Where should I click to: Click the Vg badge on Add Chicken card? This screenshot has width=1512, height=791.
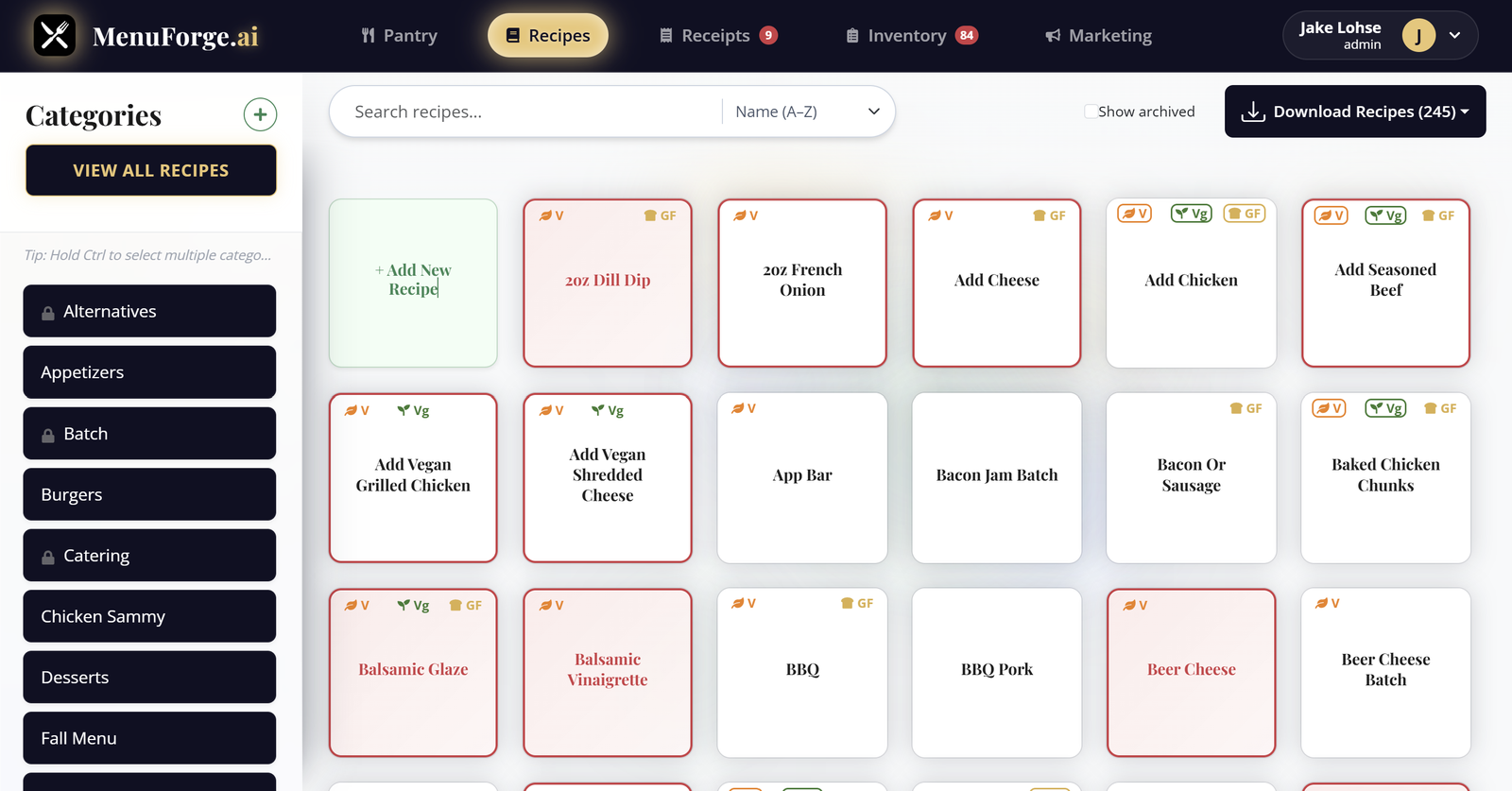(x=1191, y=214)
